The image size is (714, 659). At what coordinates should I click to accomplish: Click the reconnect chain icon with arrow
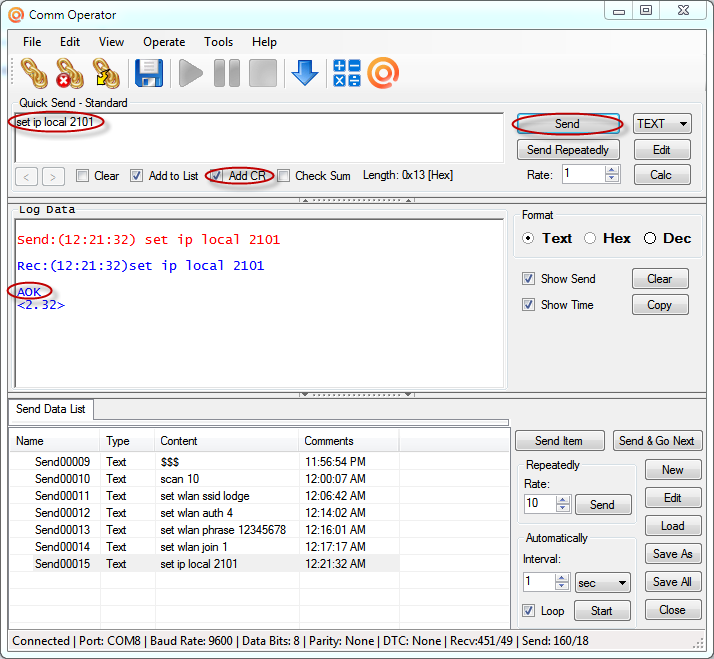point(106,73)
